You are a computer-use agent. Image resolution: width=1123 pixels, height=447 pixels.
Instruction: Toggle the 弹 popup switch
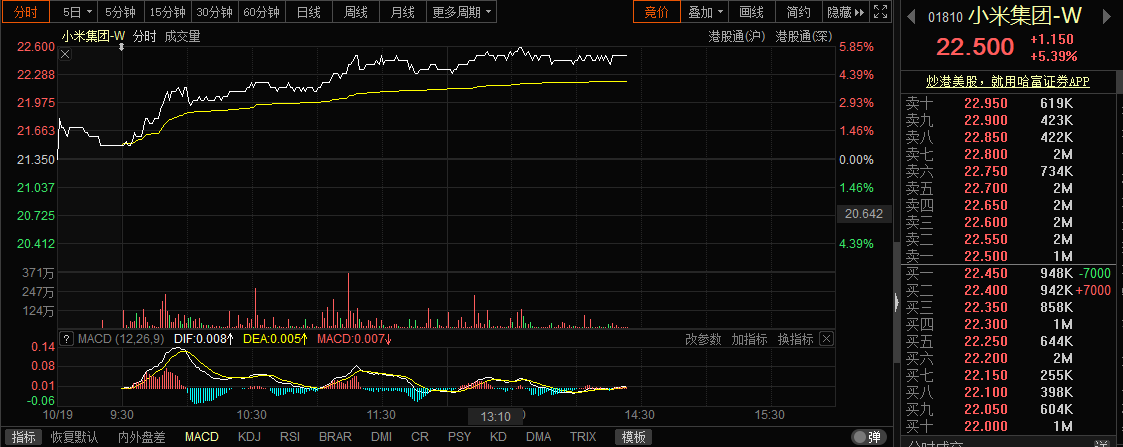[x=867, y=437]
